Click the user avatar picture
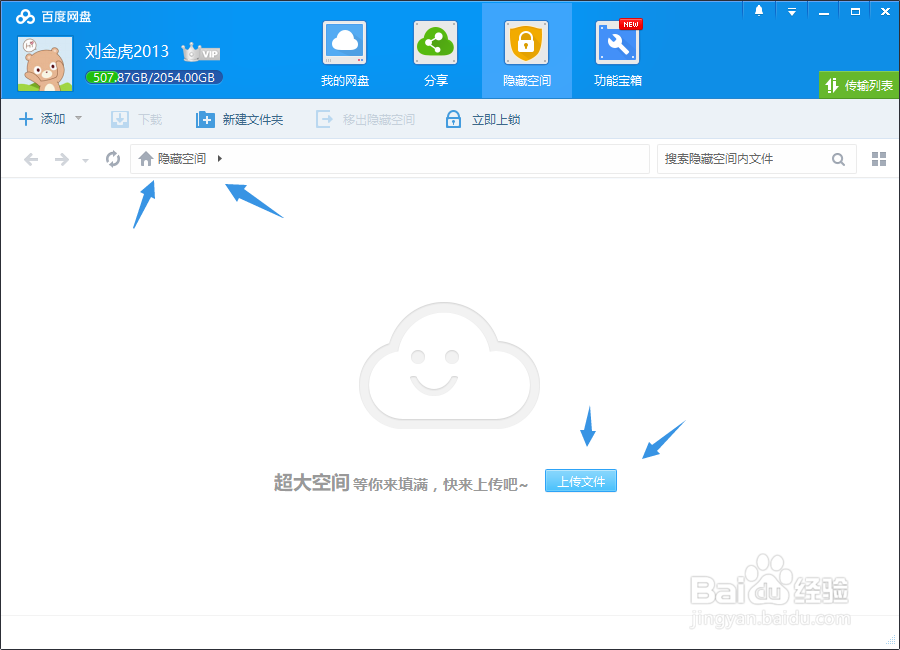This screenshot has width=900, height=650. tap(45, 64)
